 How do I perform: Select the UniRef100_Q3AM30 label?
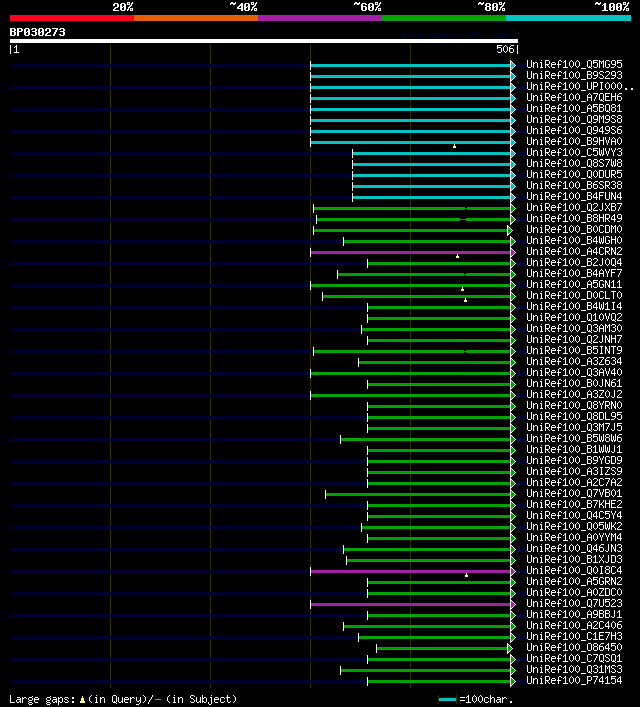[574, 328]
